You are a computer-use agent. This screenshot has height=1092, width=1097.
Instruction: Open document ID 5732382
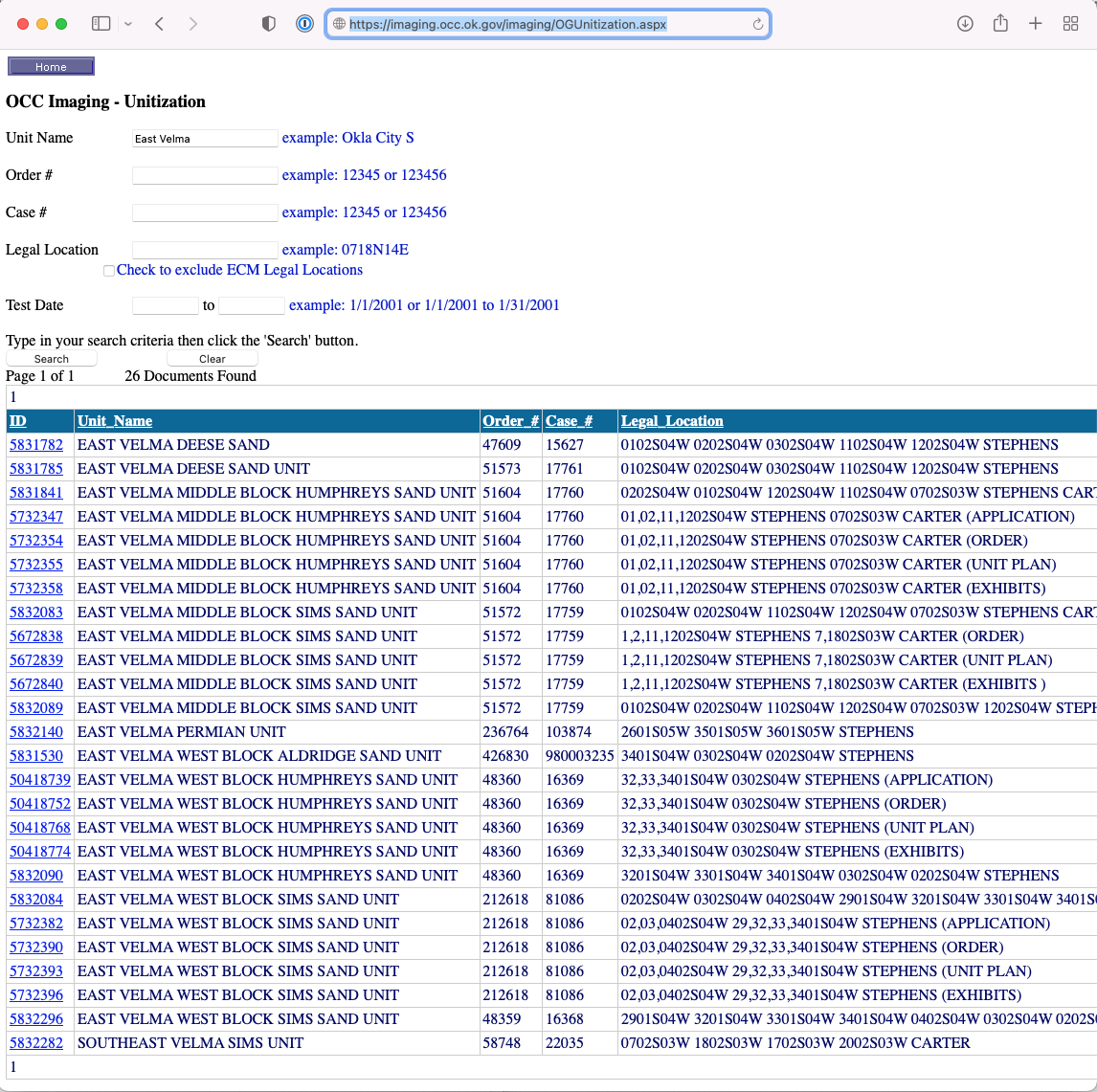[36, 924]
